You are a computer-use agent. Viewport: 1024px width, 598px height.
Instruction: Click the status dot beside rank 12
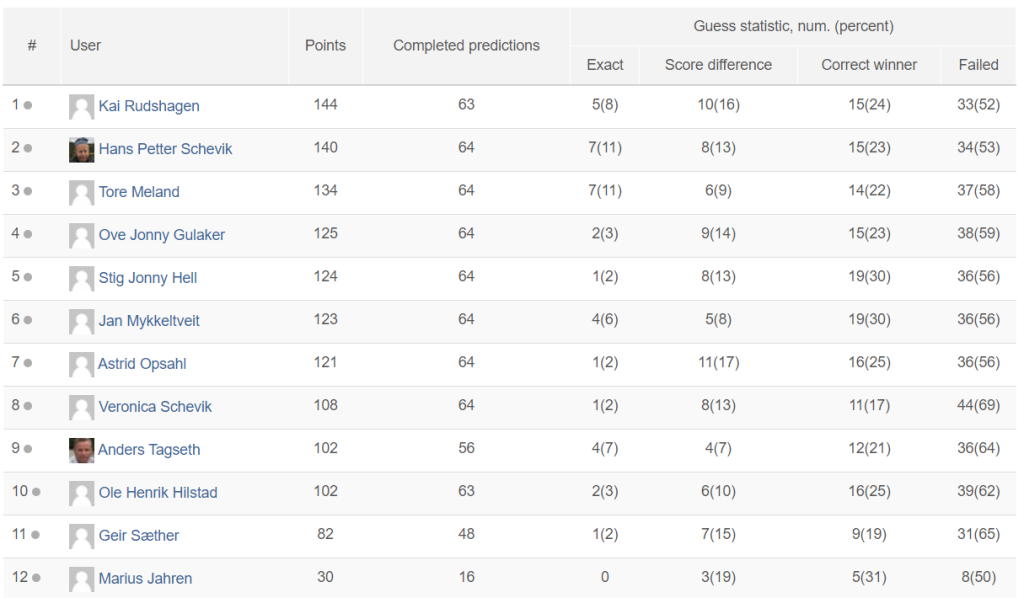tap(36, 578)
